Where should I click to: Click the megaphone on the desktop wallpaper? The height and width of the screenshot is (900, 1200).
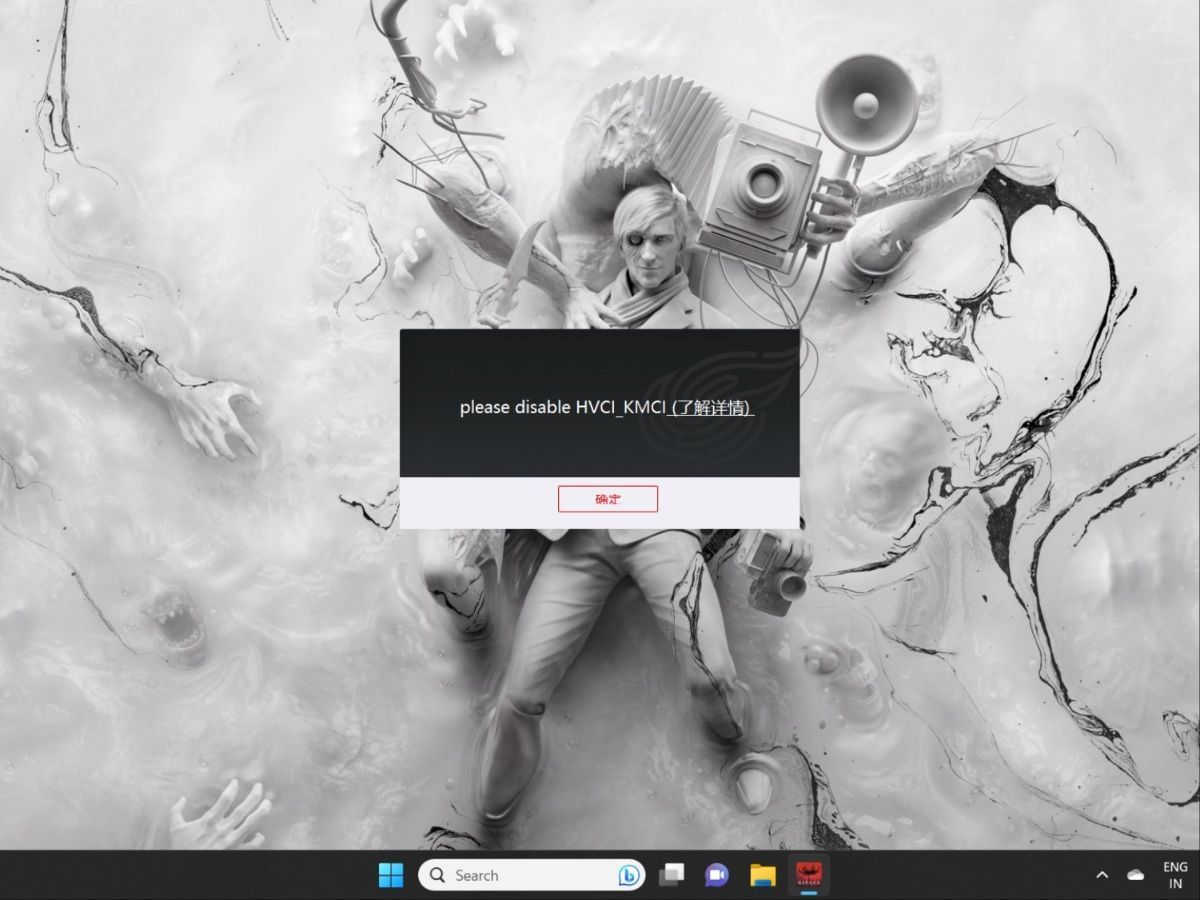click(866, 102)
